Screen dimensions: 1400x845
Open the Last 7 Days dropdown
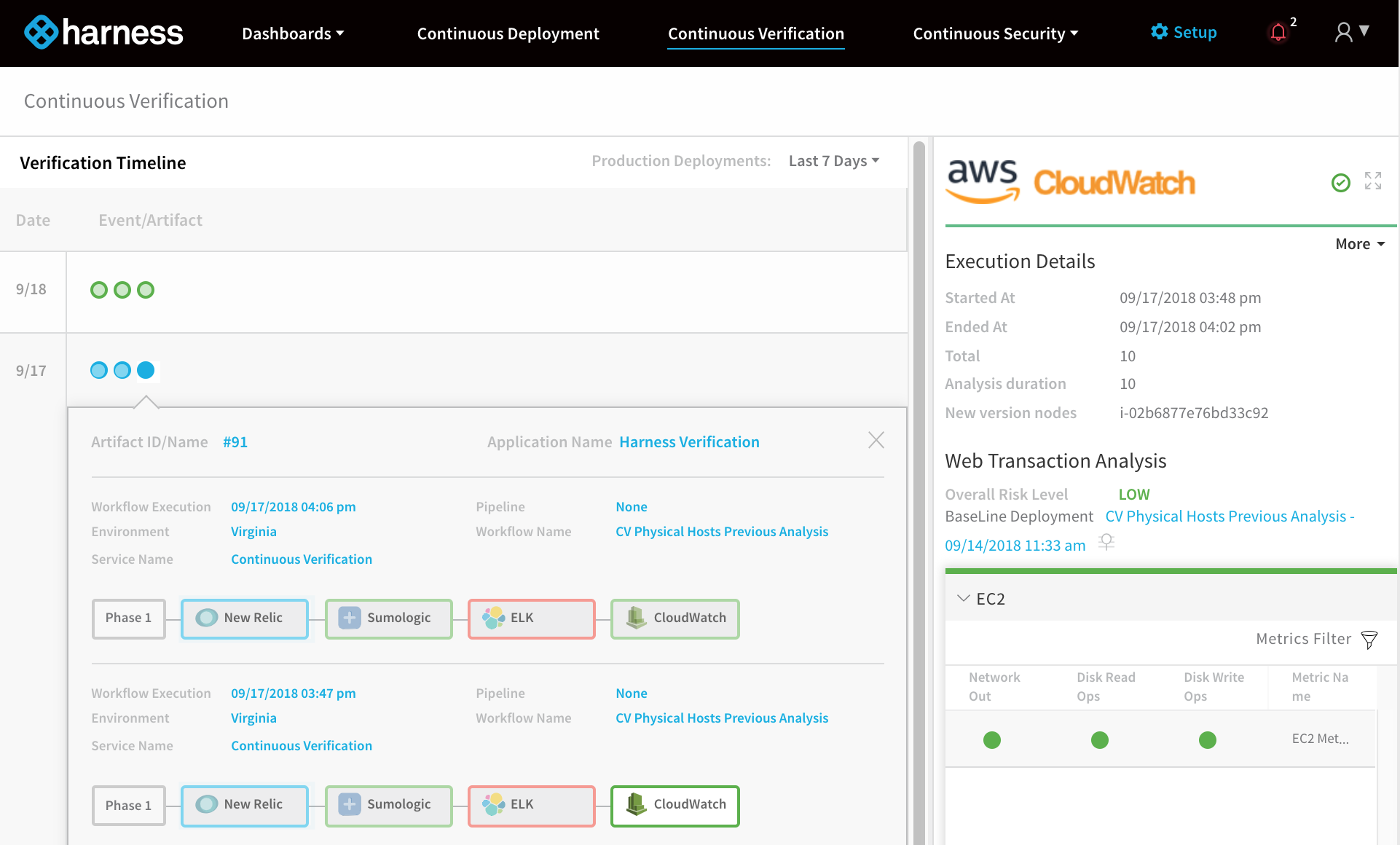834,161
